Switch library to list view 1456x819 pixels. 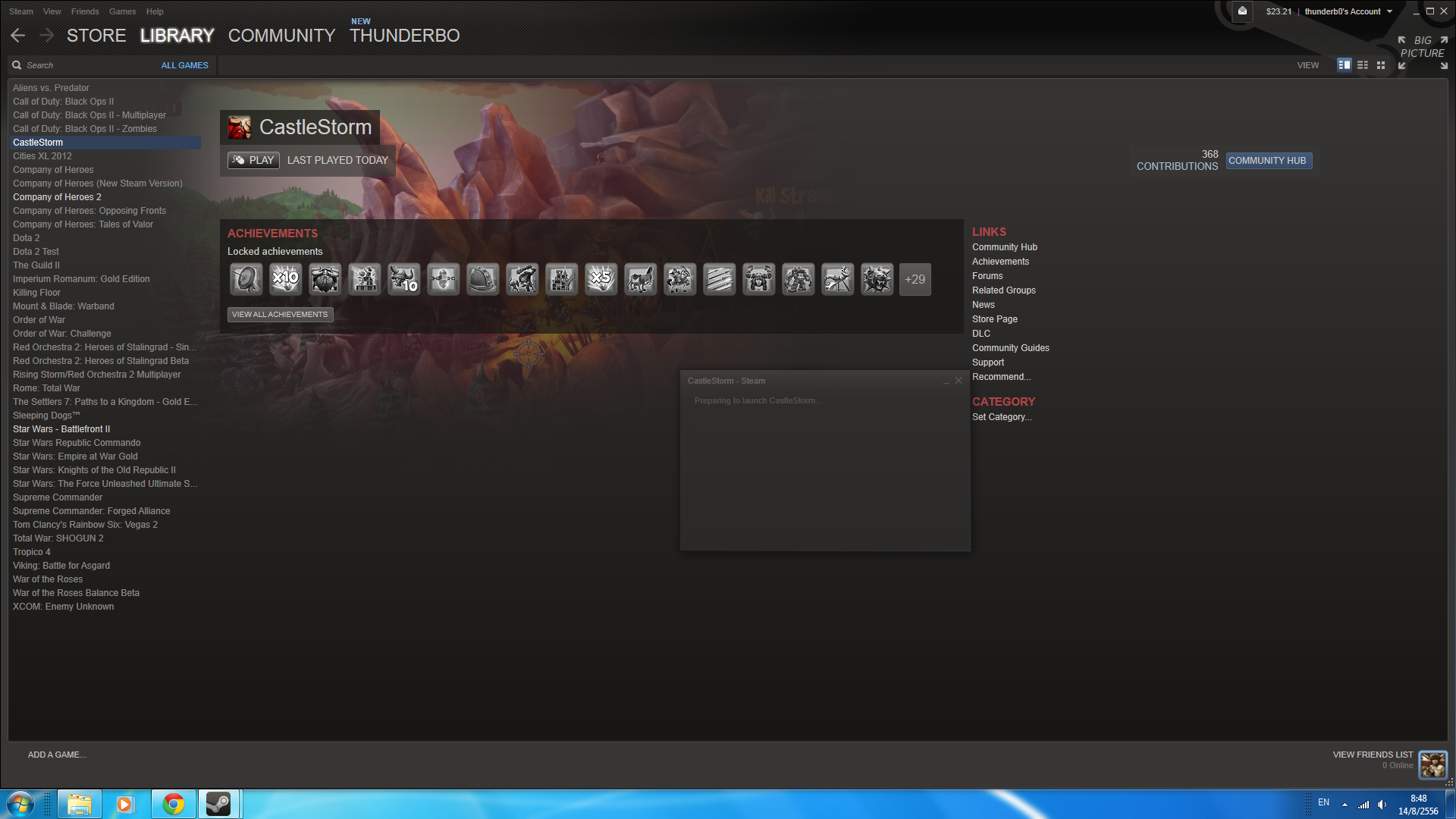click(1363, 65)
